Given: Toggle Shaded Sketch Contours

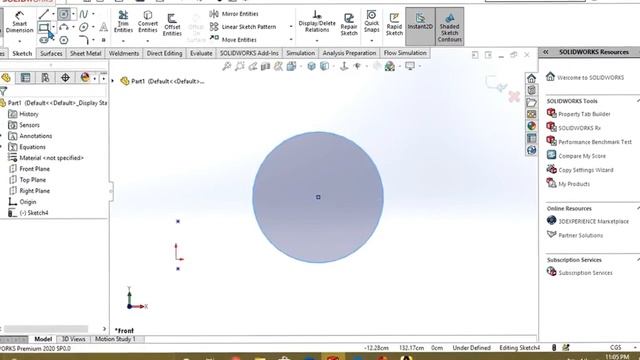Looking at the screenshot, I should (x=449, y=26).
